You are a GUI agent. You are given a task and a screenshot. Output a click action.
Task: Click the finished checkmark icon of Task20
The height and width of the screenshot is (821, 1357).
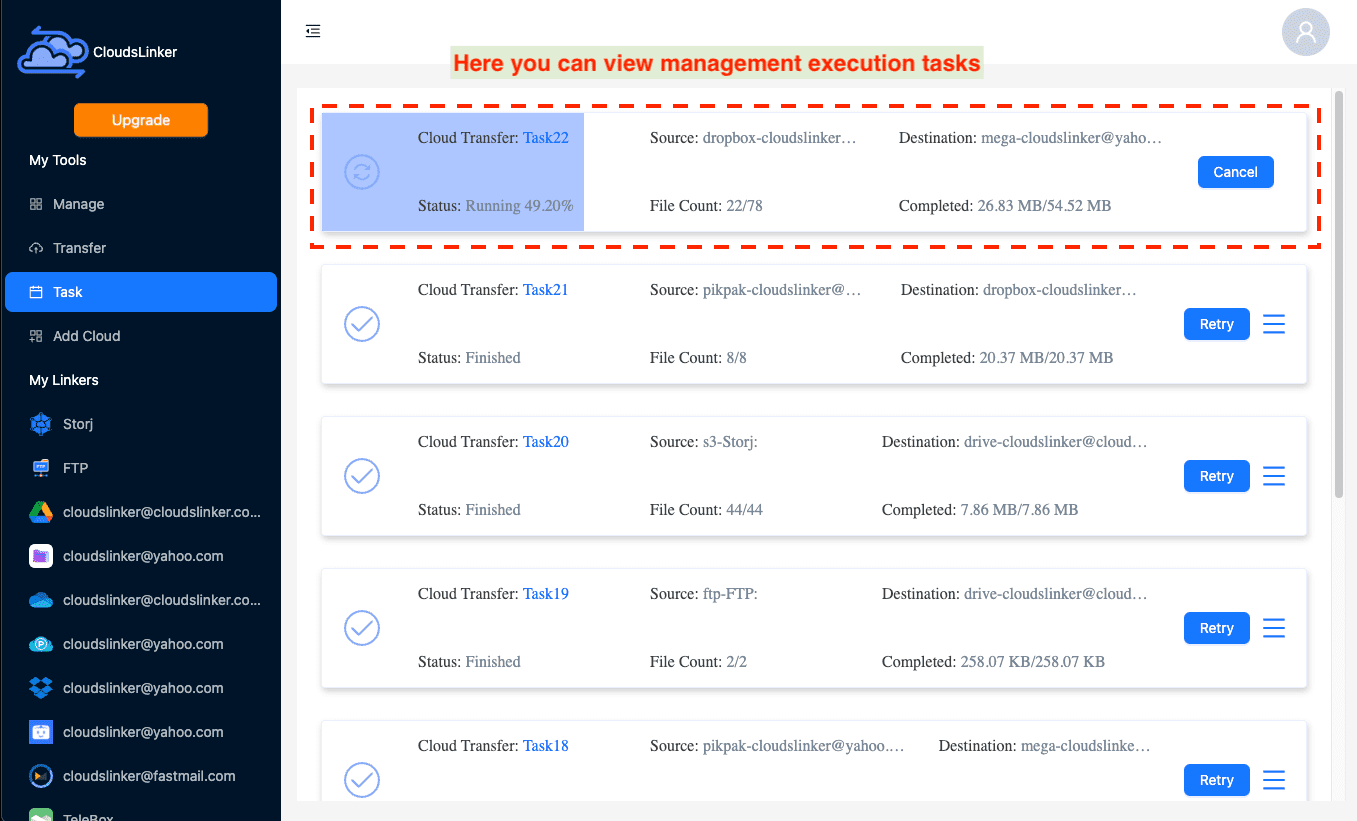pos(362,476)
